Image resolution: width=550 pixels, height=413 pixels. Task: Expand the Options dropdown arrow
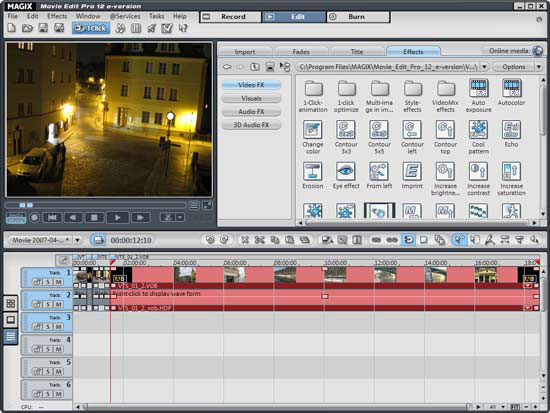pos(539,67)
